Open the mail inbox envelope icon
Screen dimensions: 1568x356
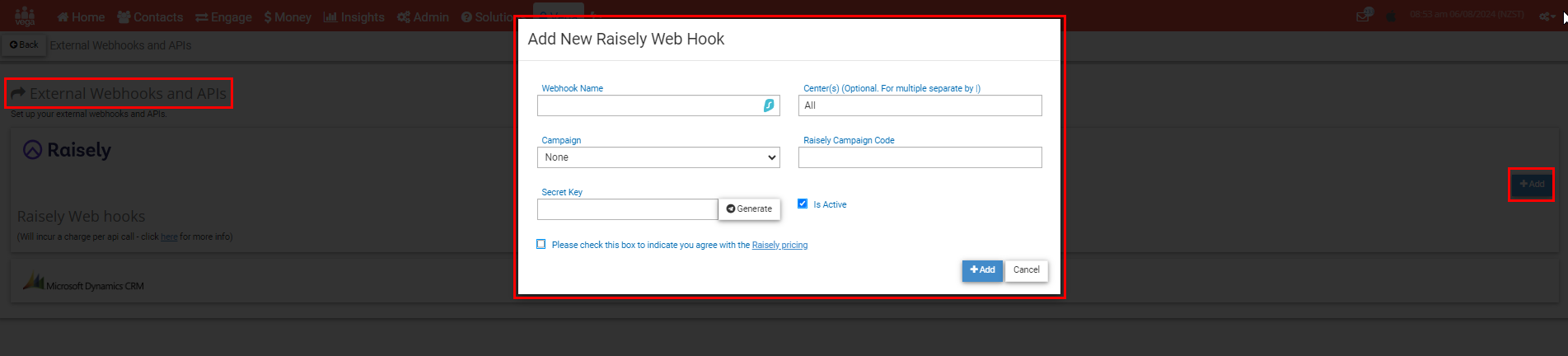[1364, 15]
